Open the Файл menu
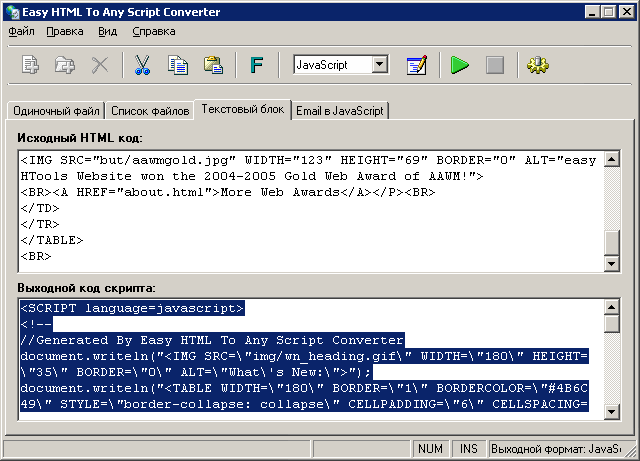 click(x=21, y=31)
